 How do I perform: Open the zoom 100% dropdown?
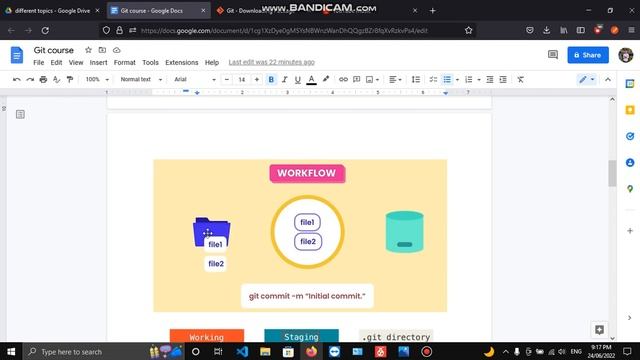pyautogui.click(x=97, y=80)
